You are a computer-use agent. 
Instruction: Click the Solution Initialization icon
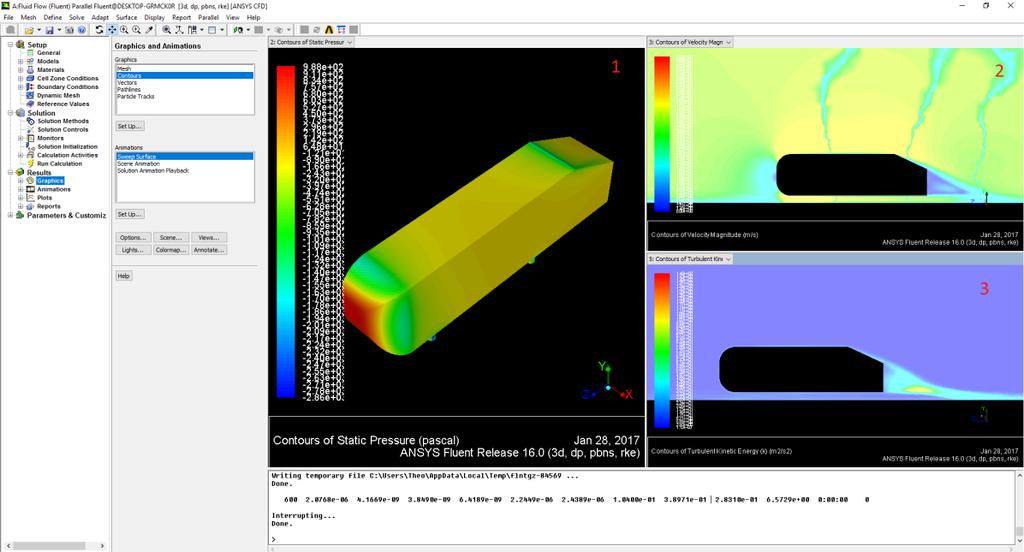(30, 147)
